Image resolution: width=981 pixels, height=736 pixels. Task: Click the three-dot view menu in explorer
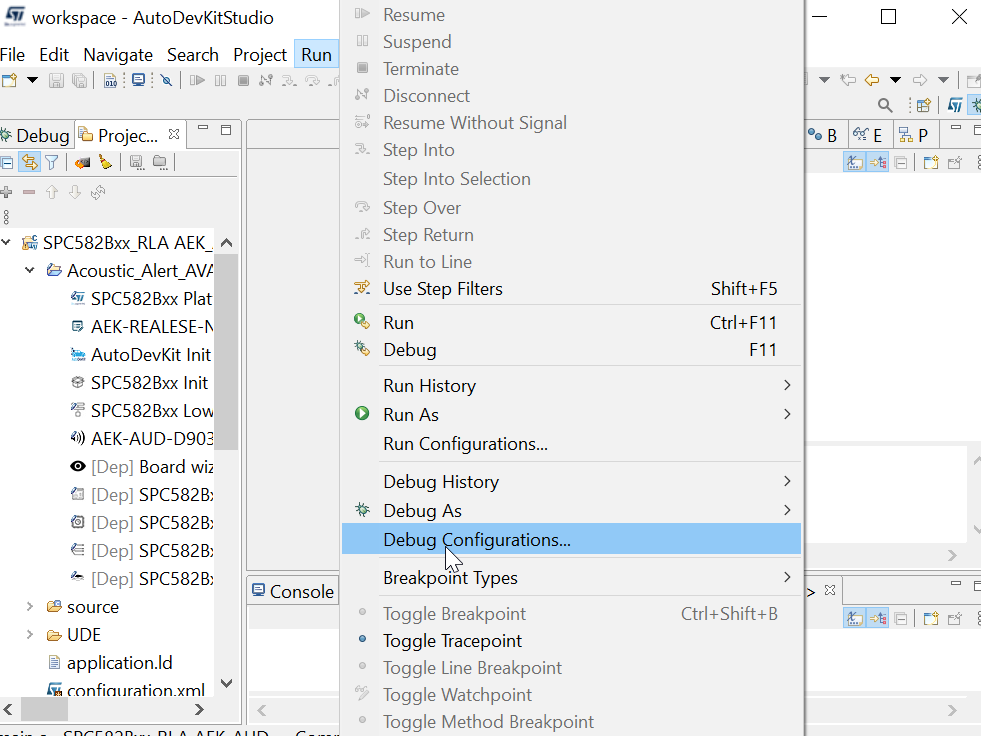point(6,217)
